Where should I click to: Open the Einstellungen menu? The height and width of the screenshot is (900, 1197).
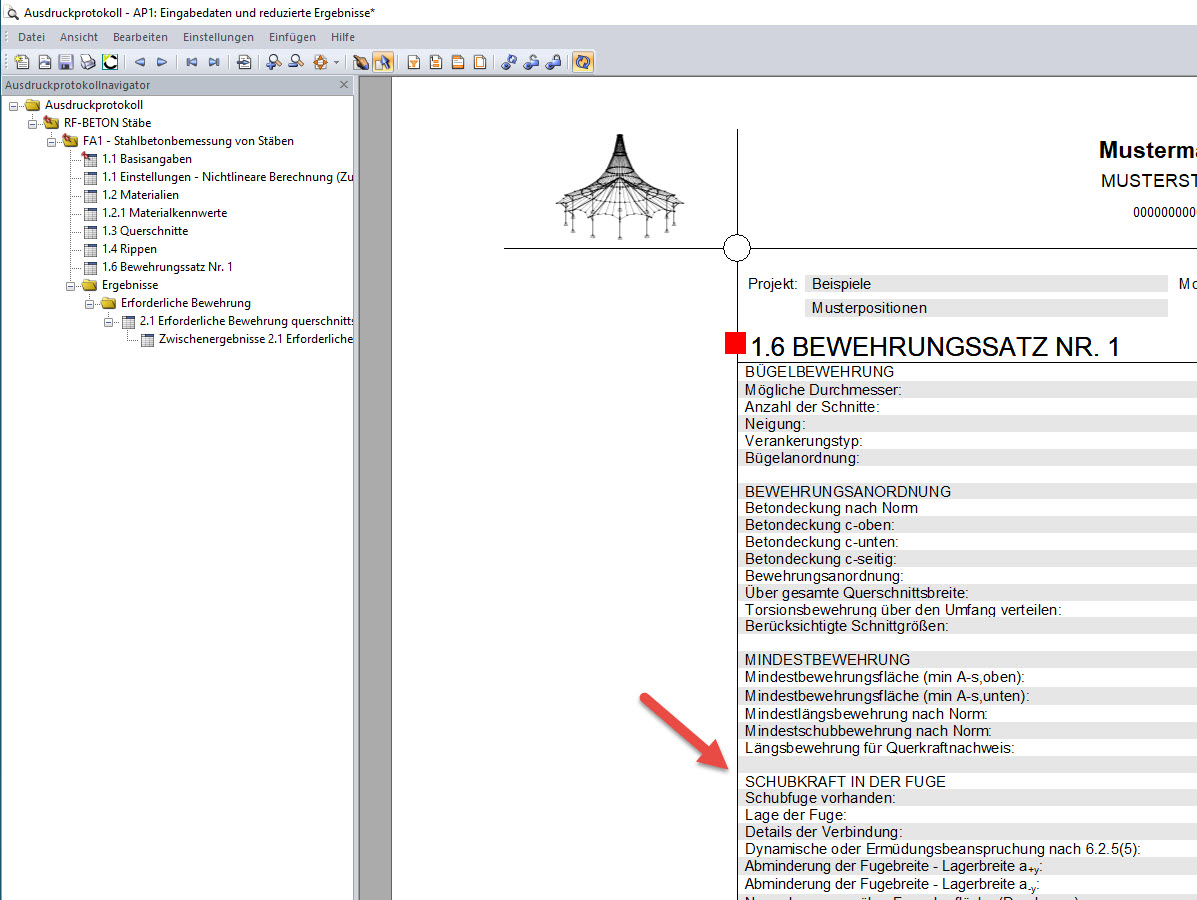(x=218, y=37)
